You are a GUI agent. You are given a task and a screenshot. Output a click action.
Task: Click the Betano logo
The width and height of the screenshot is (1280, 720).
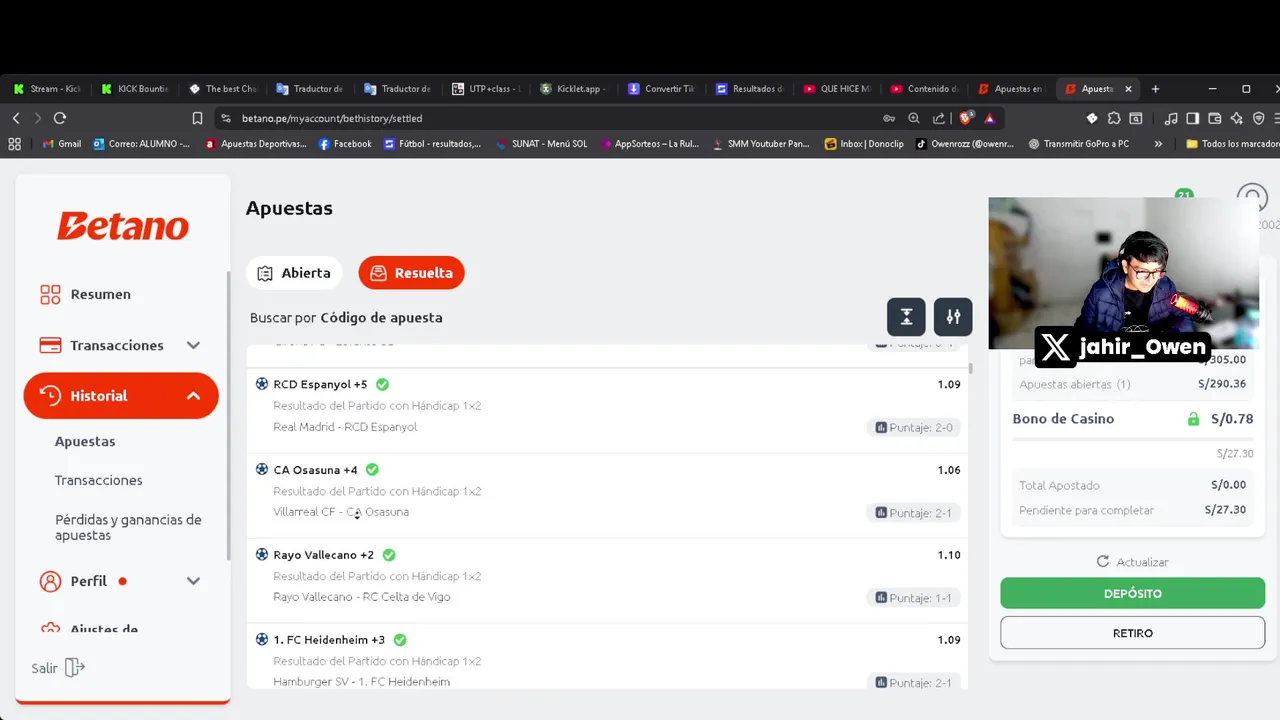[122, 227]
